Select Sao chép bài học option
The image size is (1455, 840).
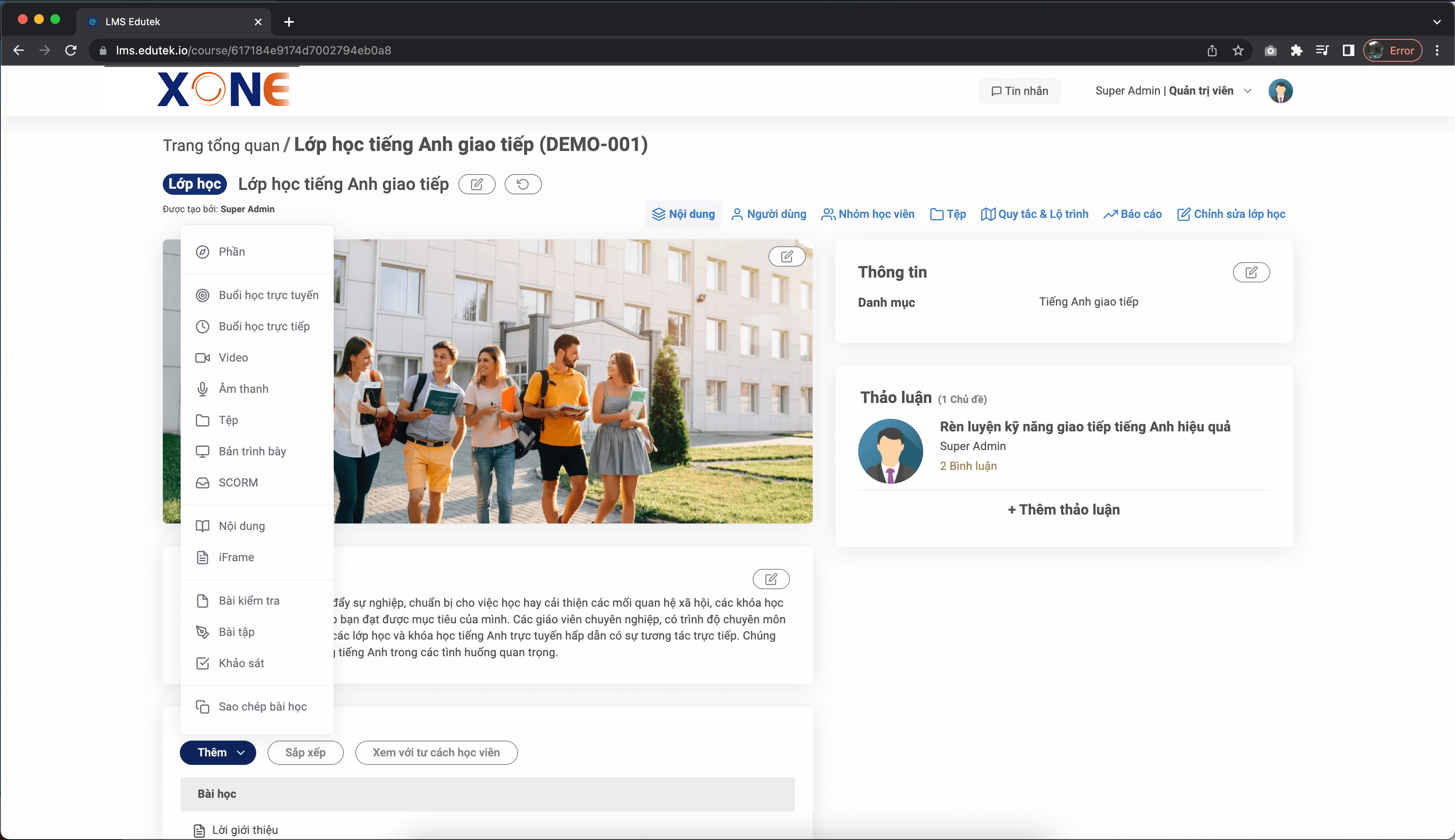point(257,706)
